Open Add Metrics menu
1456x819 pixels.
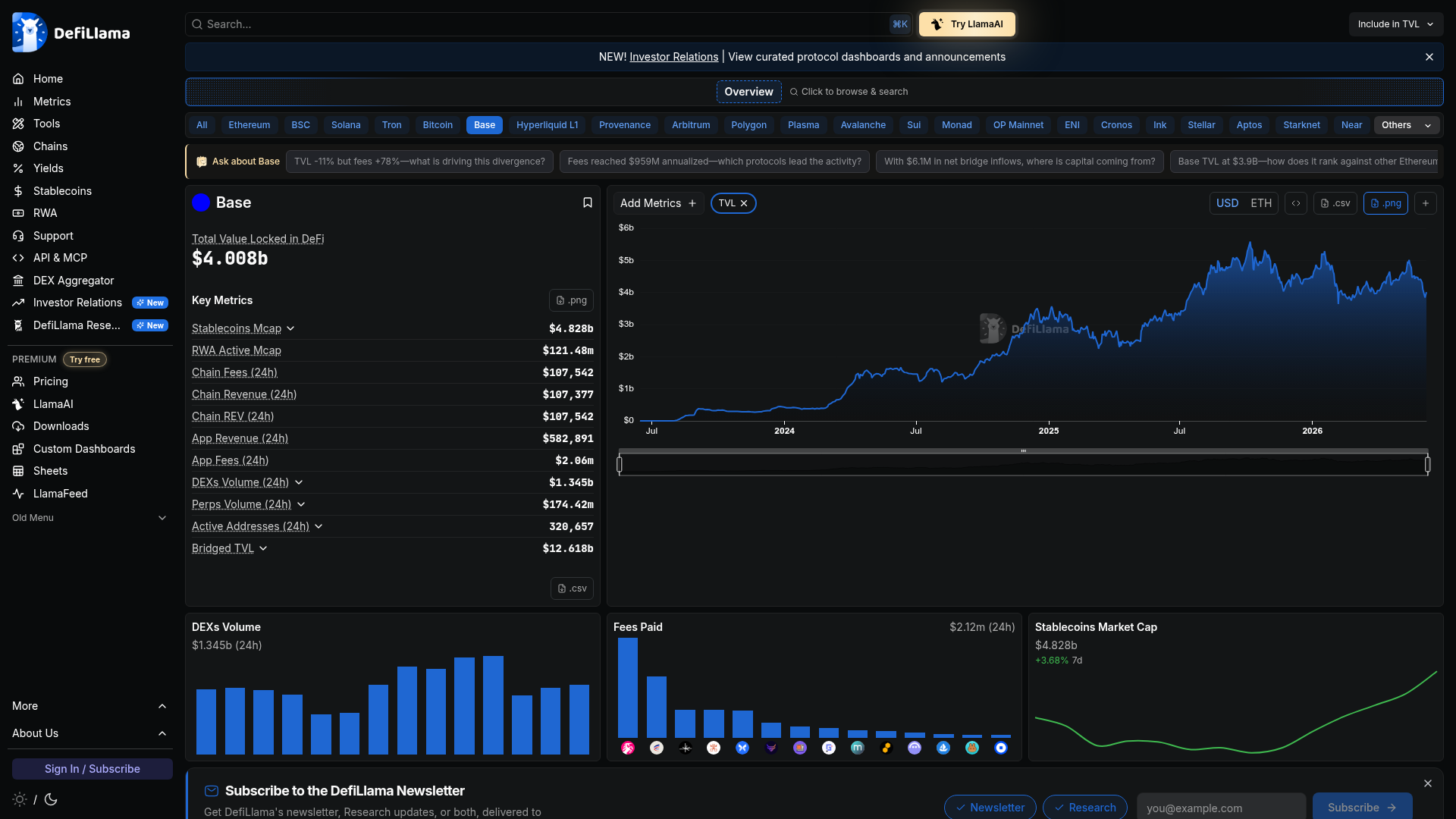pyautogui.click(x=658, y=203)
